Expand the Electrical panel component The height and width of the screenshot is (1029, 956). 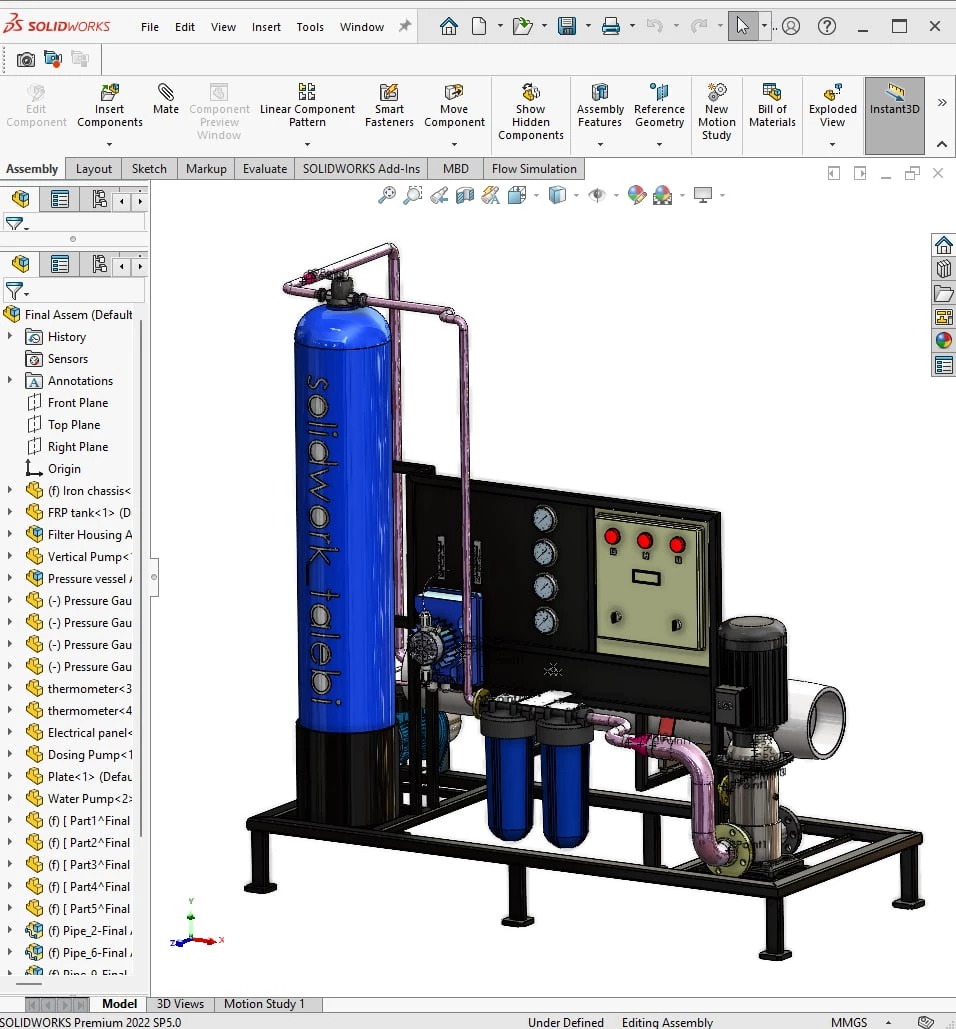tap(10, 732)
